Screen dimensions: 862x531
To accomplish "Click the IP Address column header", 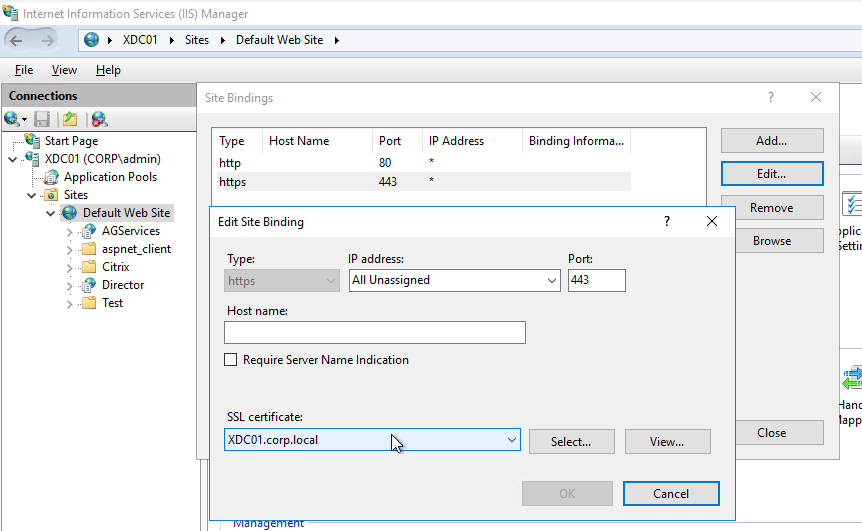I will [x=472, y=141].
